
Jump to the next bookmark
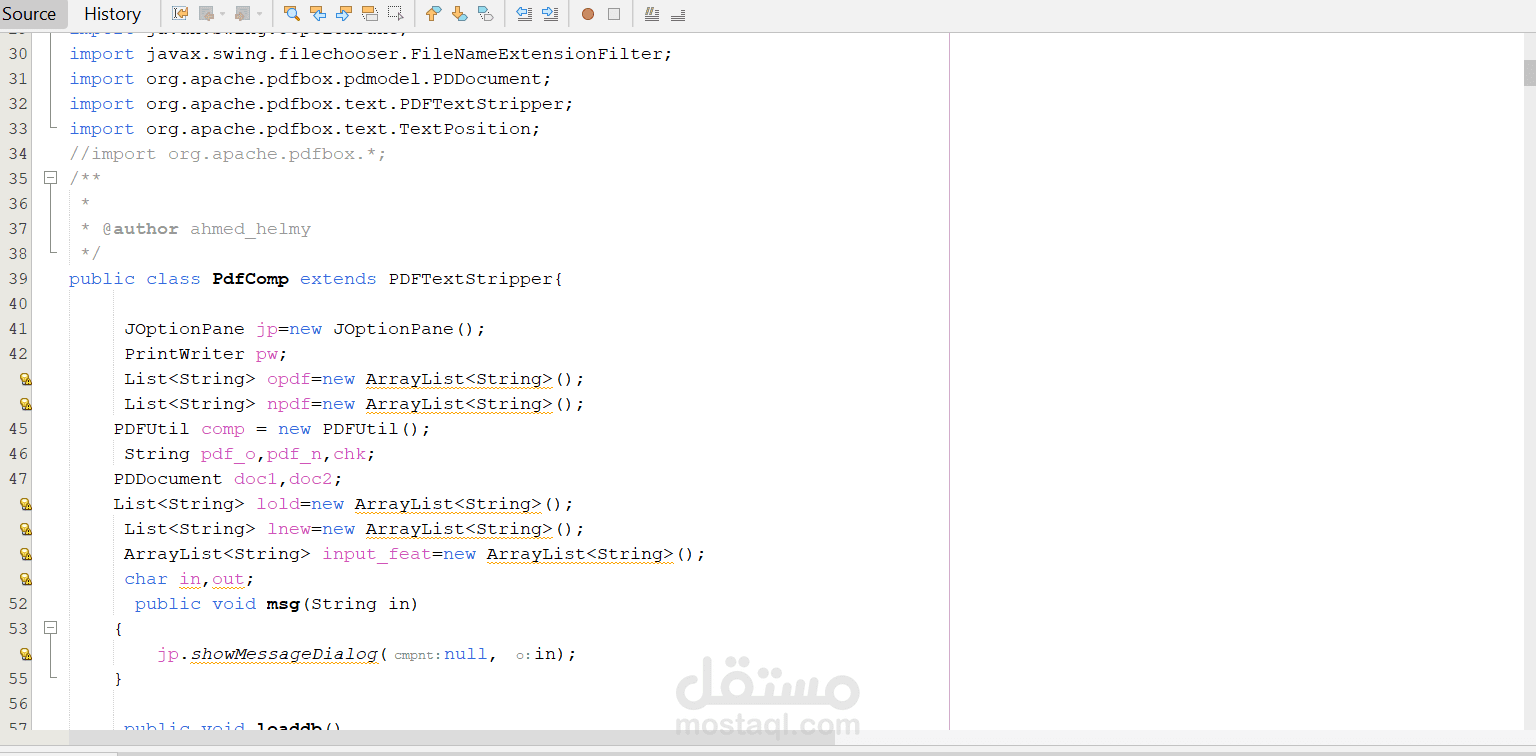tap(459, 14)
